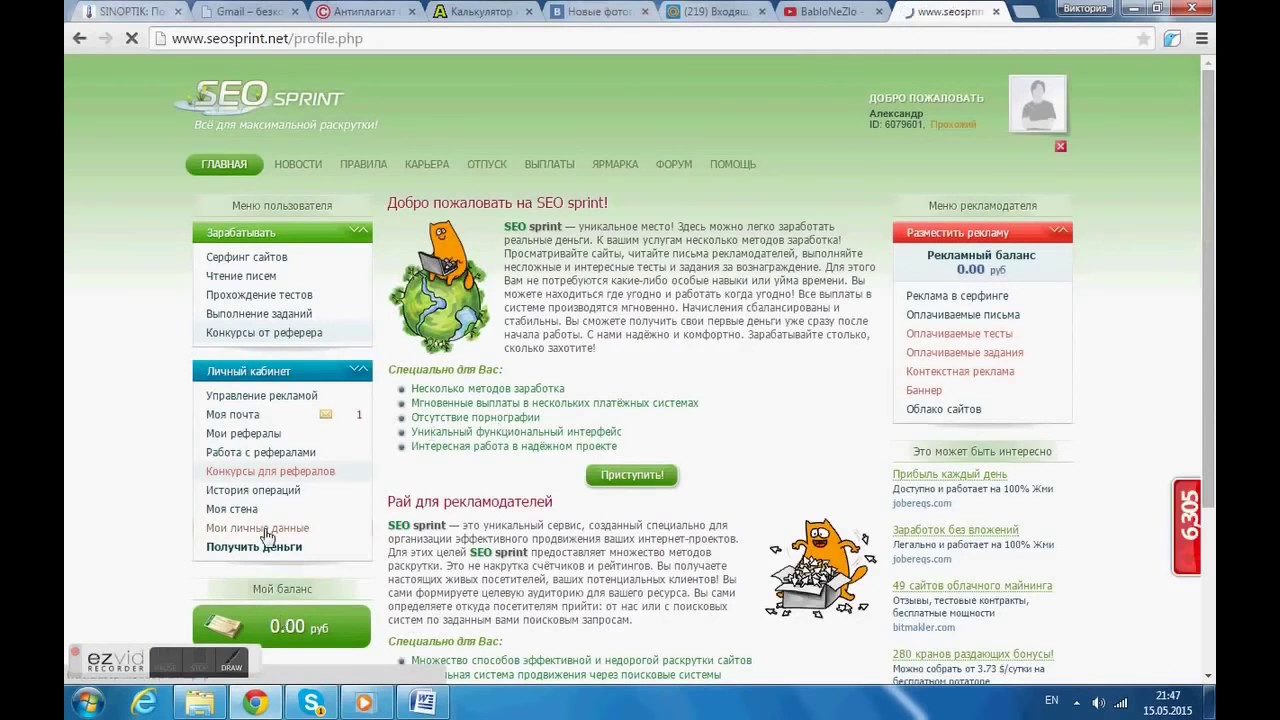This screenshot has width=1280, height=720.
Task: Collapse the Разместить рекламу section
Action: 1058,231
